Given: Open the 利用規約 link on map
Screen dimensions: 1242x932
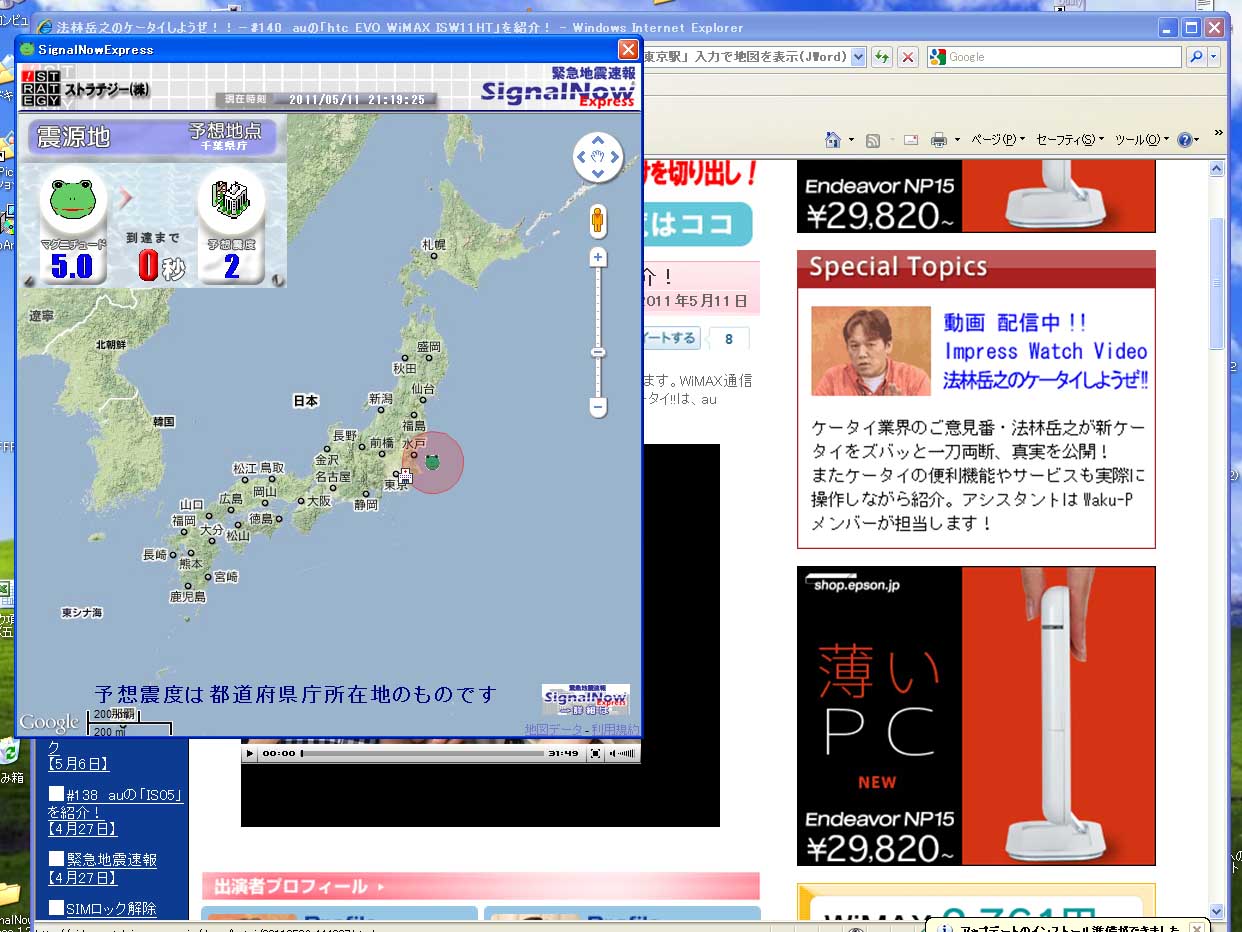Looking at the screenshot, I should point(615,729).
